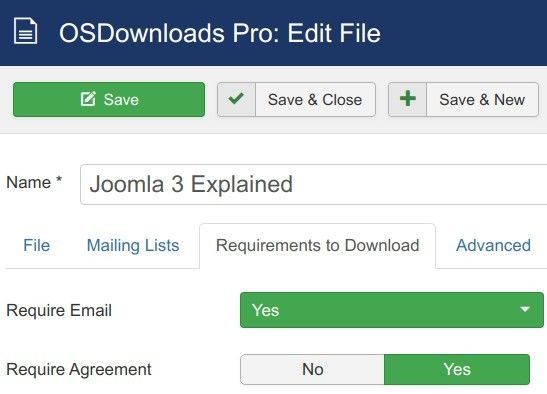The height and width of the screenshot is (394, 547).
Task: Click the pencil edit icon on Save
Action: (88, 99)
